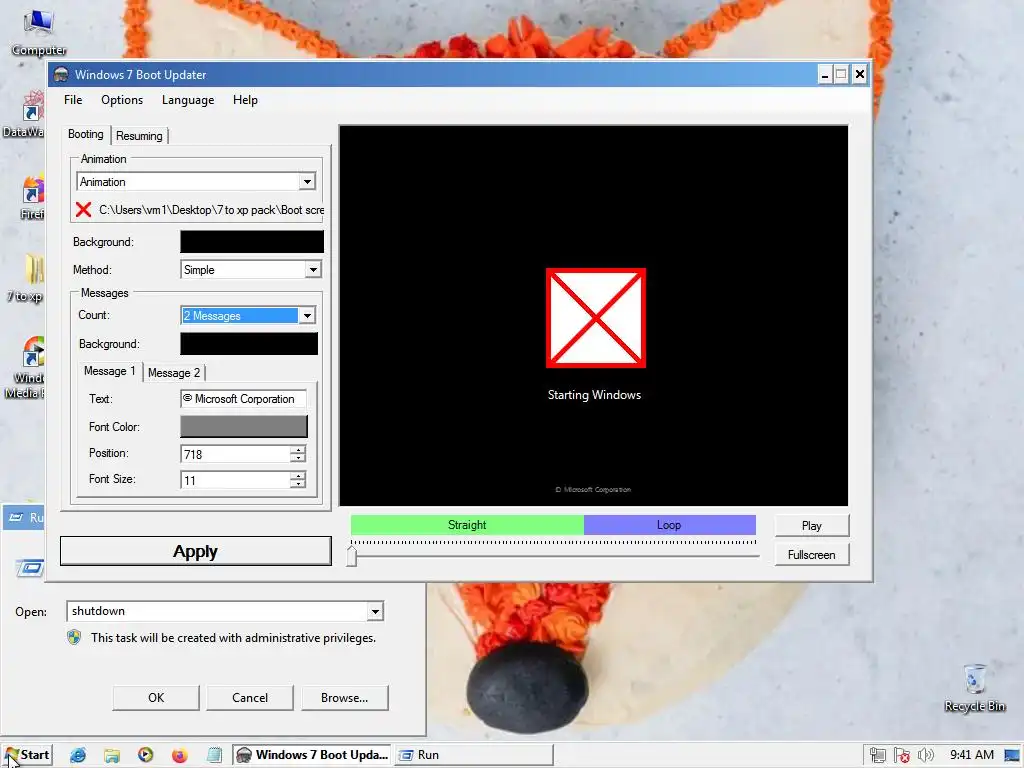
Task: Open Computer desktop icon
Action: [x=38, y=31]
